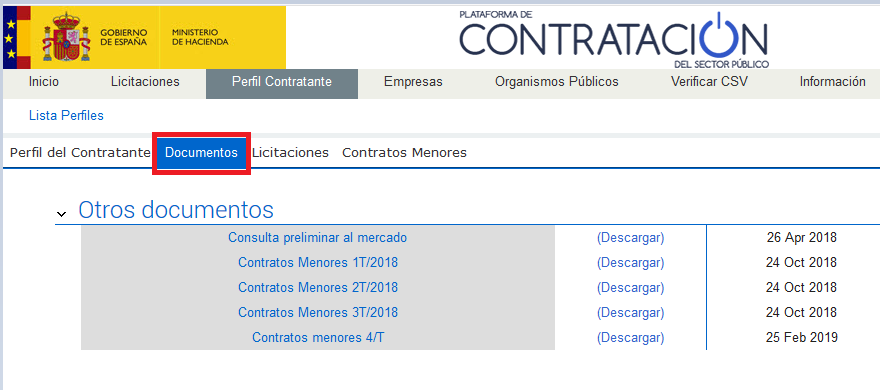Viewport: 880px width, 390px height.
Task: Open the Información menu item
Action: 832,82
